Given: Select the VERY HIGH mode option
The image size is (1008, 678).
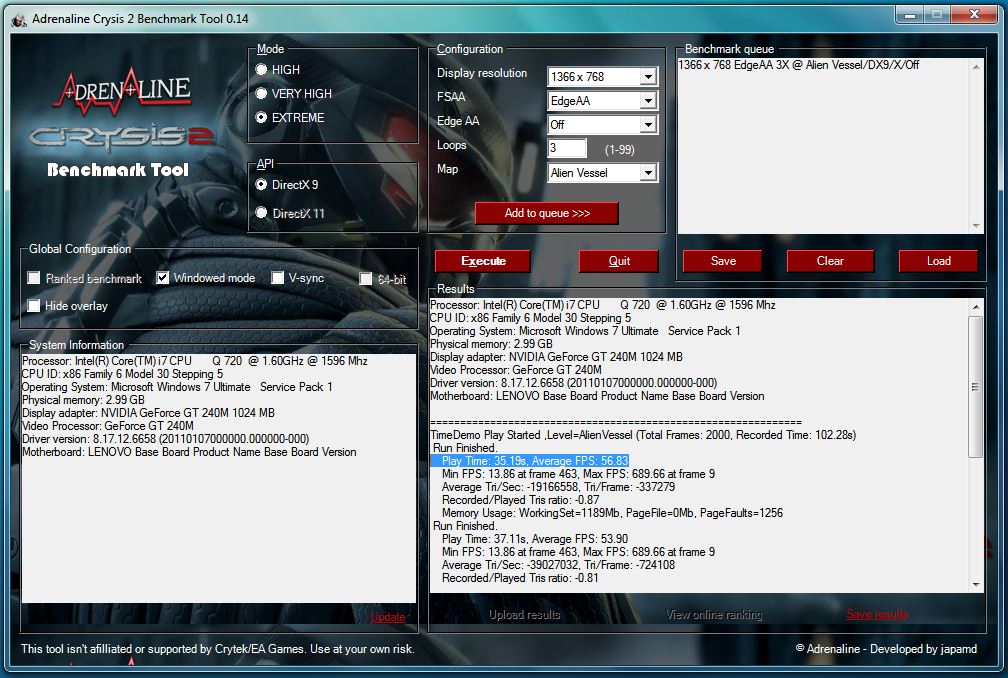Looking at the screenshot, I should (x=261, y=94).
